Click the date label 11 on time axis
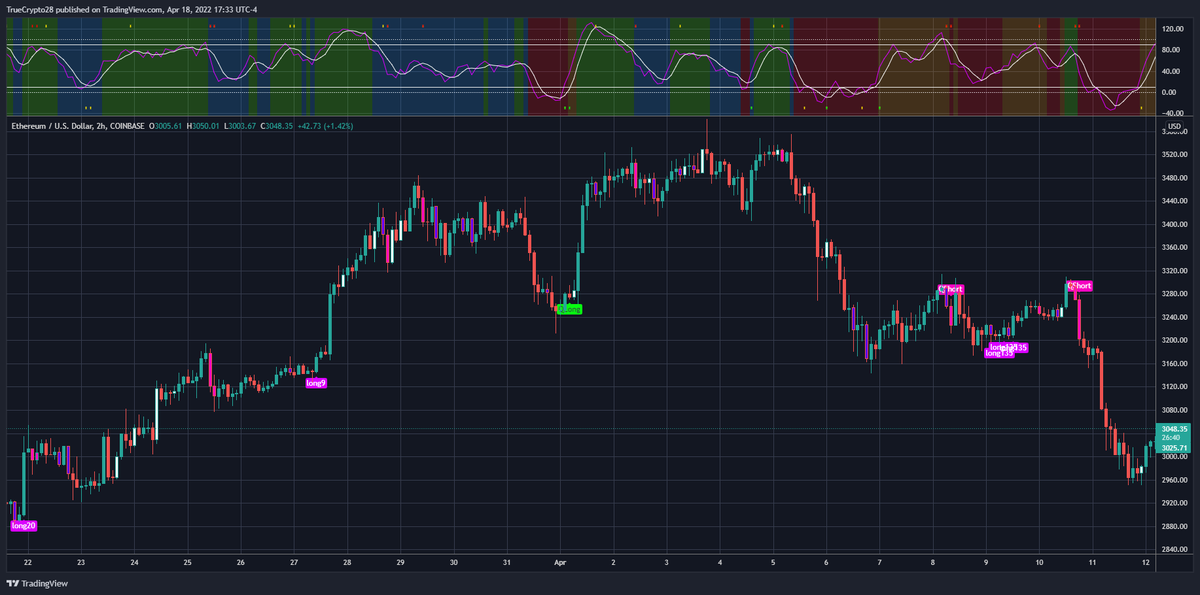1200x595 pixels. click(x=1093, y=562)
